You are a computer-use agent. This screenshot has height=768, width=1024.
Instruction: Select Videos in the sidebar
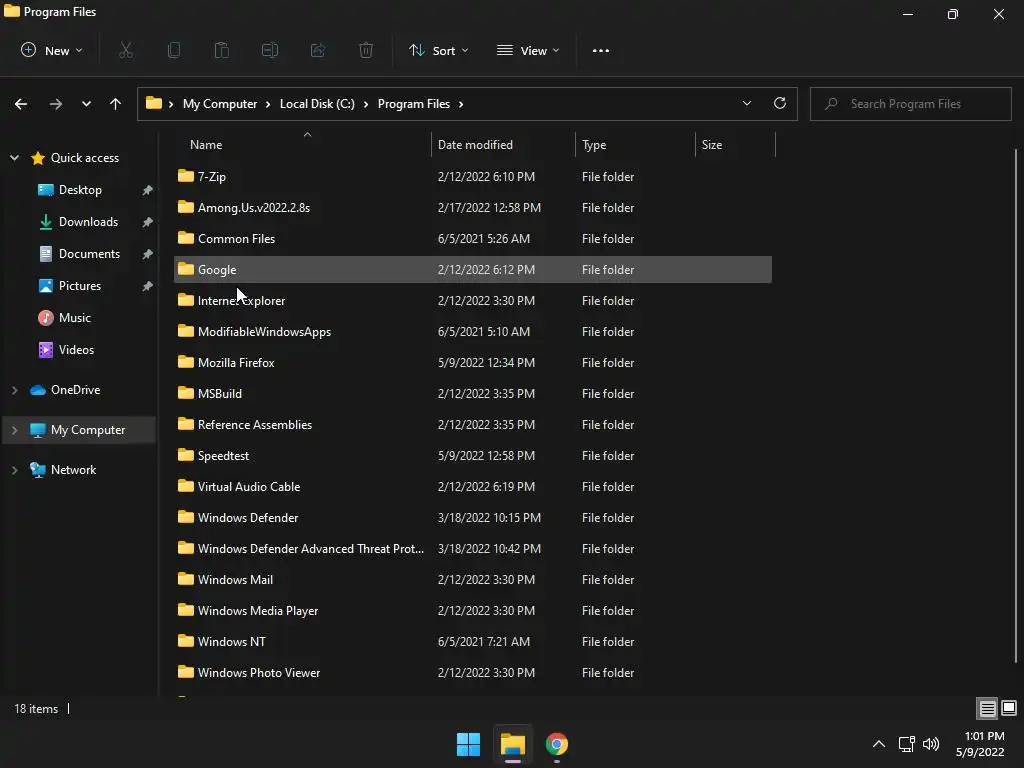point(76,350)
